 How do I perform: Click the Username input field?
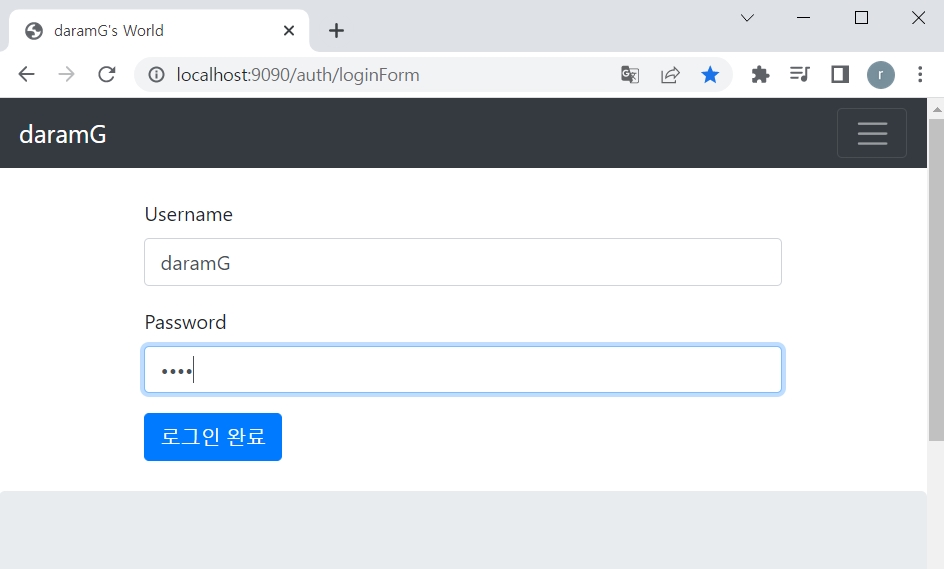pyautogui.click(x=463, y=263)
